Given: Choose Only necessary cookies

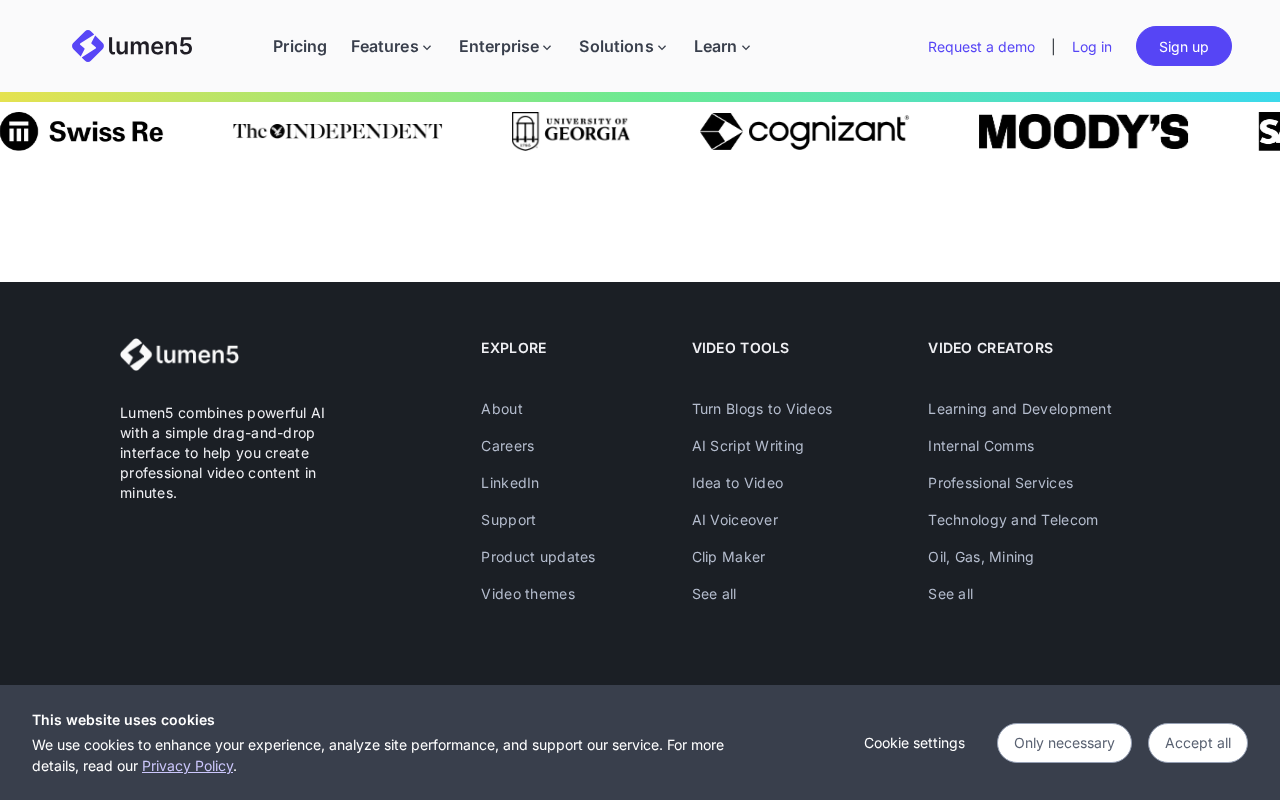Looking at the screenshot, I should click(x=1064, y=743).
